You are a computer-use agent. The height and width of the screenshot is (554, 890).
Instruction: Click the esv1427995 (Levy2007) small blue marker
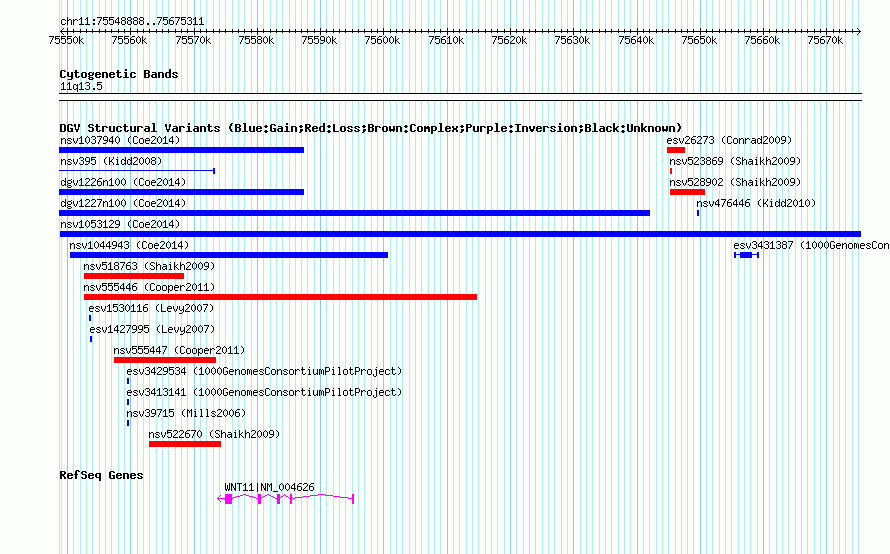pyautogui.click(x=91, y=339)
